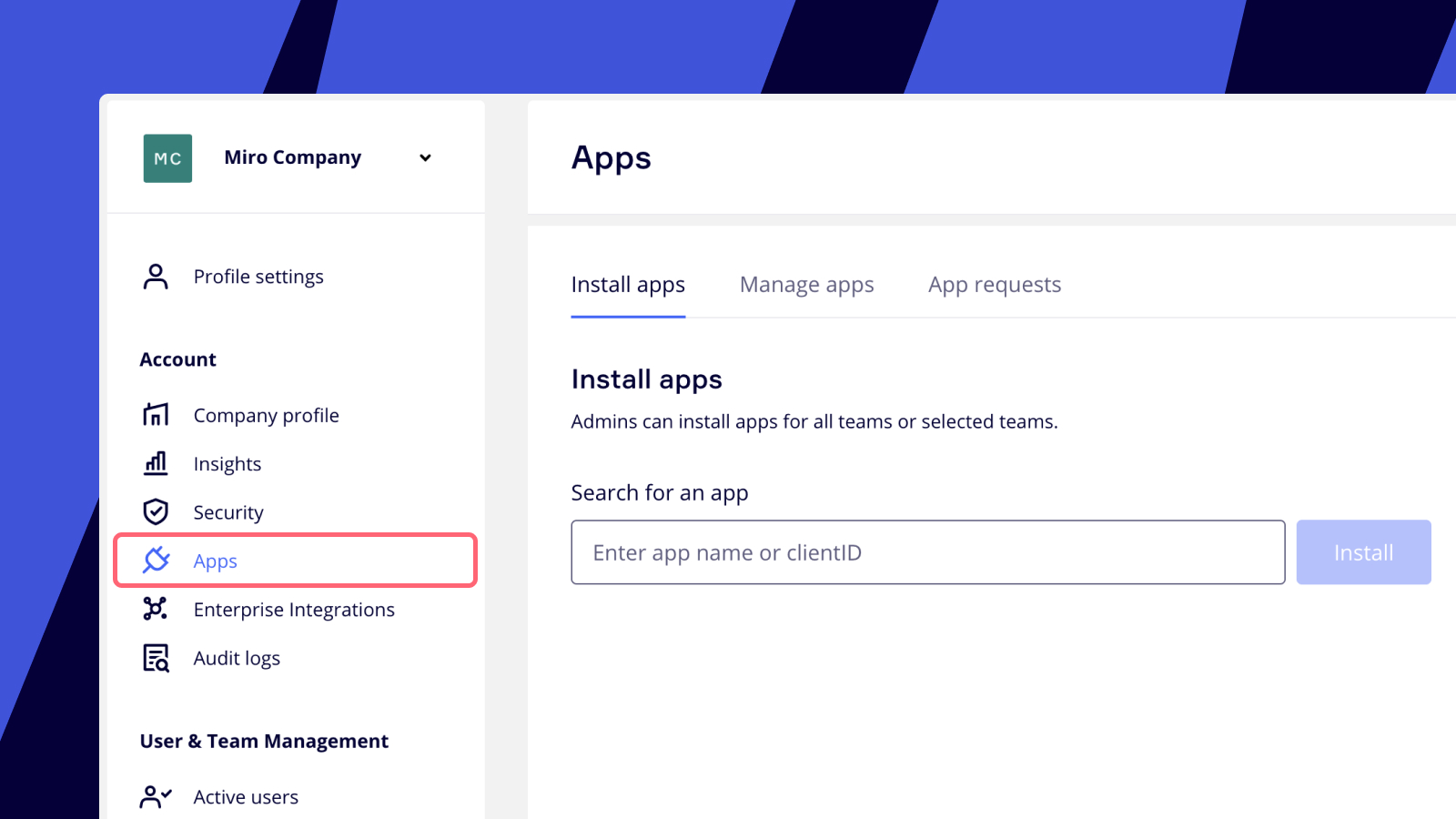The image size is (1456, 819).
Task: Click the Audit logs document icon
Action: click(156, 657)
